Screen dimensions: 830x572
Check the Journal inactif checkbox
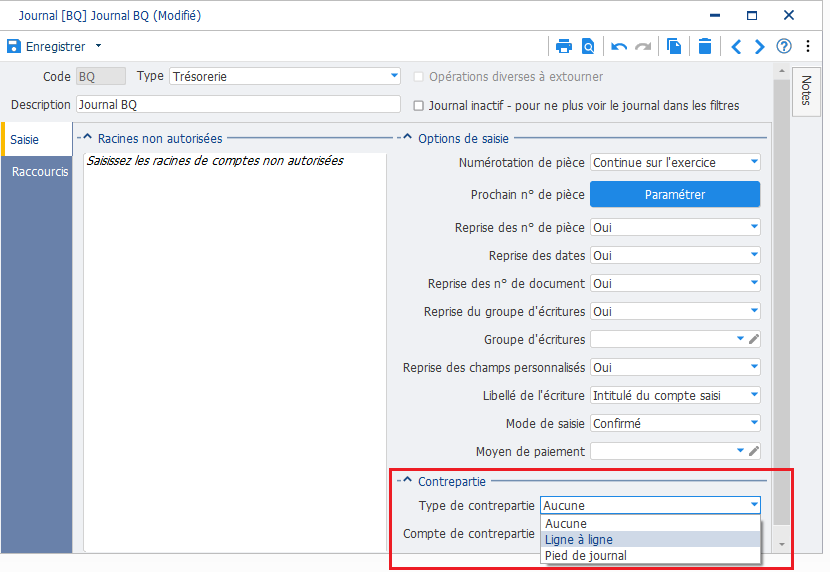[420, 105]
